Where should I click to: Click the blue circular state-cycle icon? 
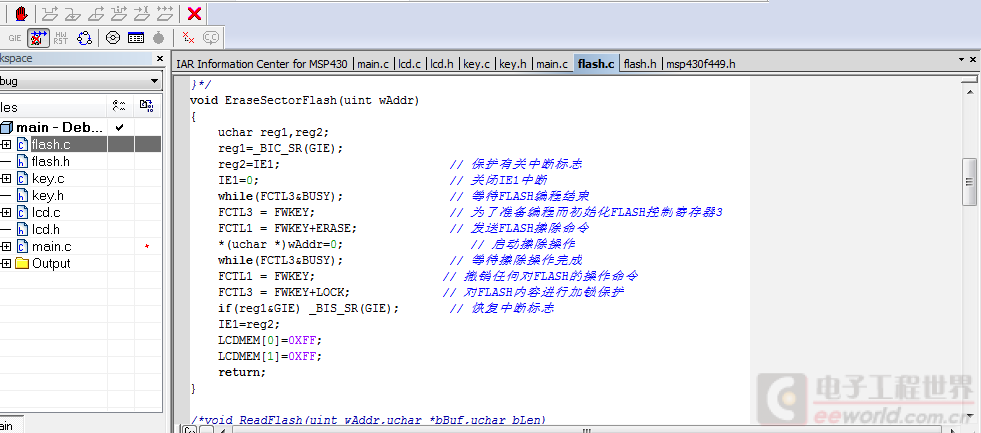(x=84, y=38)
